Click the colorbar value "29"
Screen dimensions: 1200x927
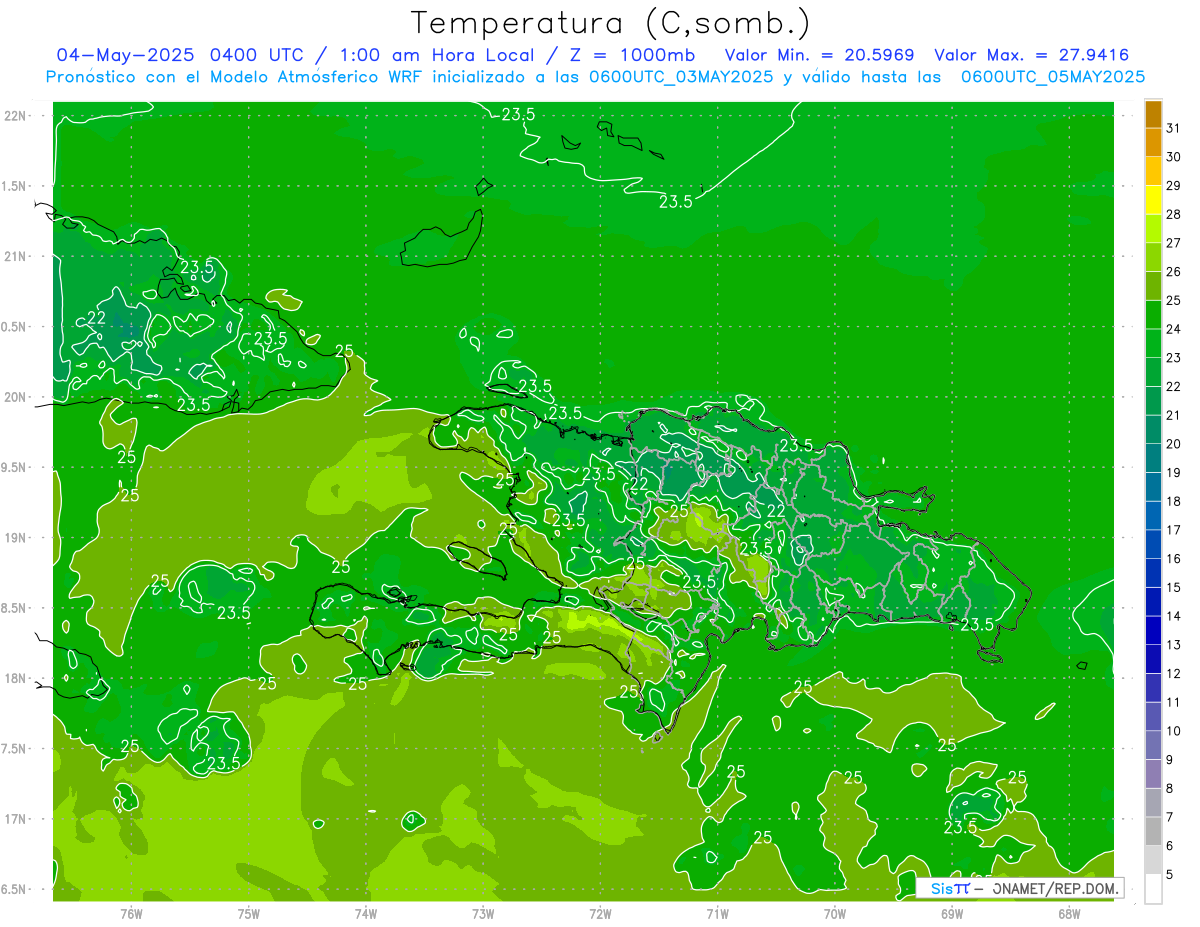(1173, 186)
